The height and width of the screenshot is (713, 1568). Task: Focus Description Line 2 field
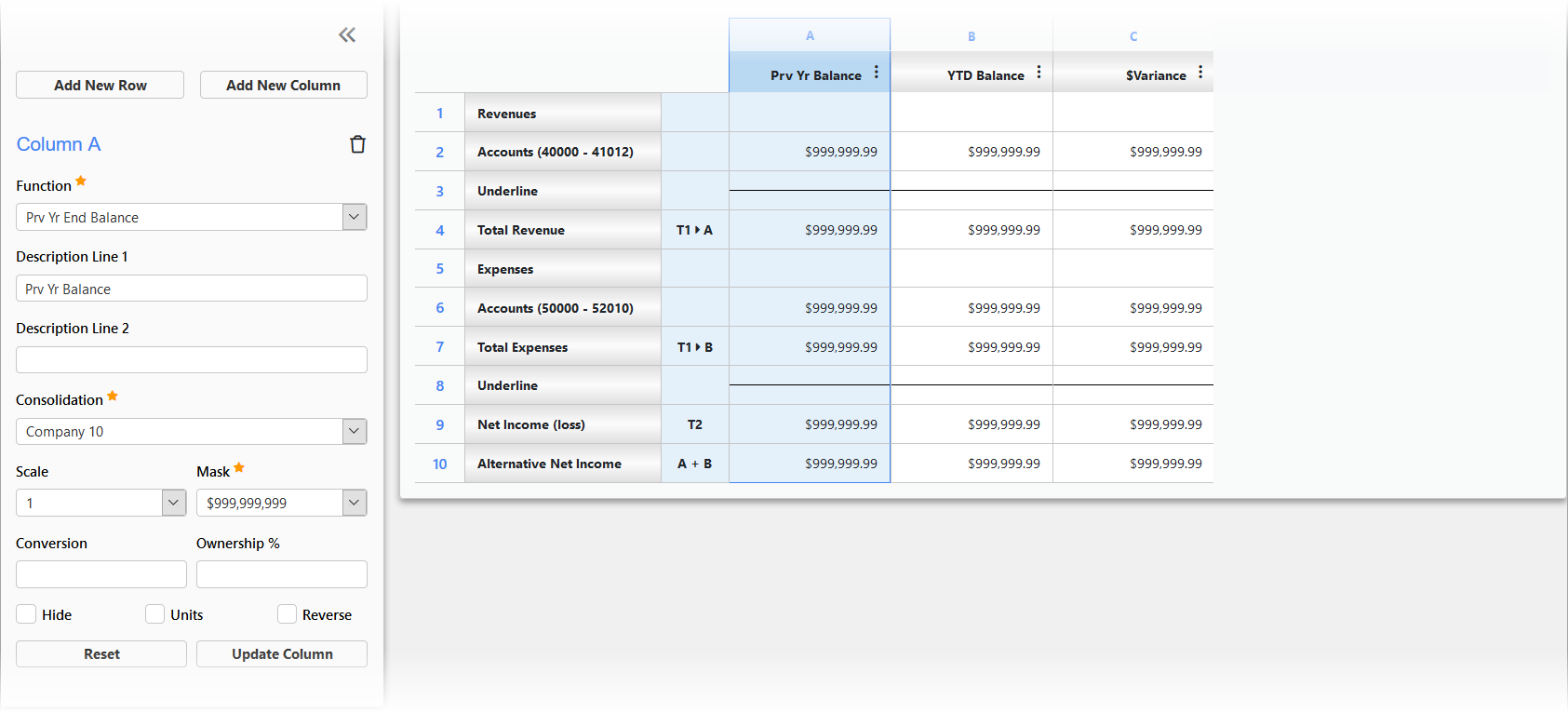[x=192, y=360]
